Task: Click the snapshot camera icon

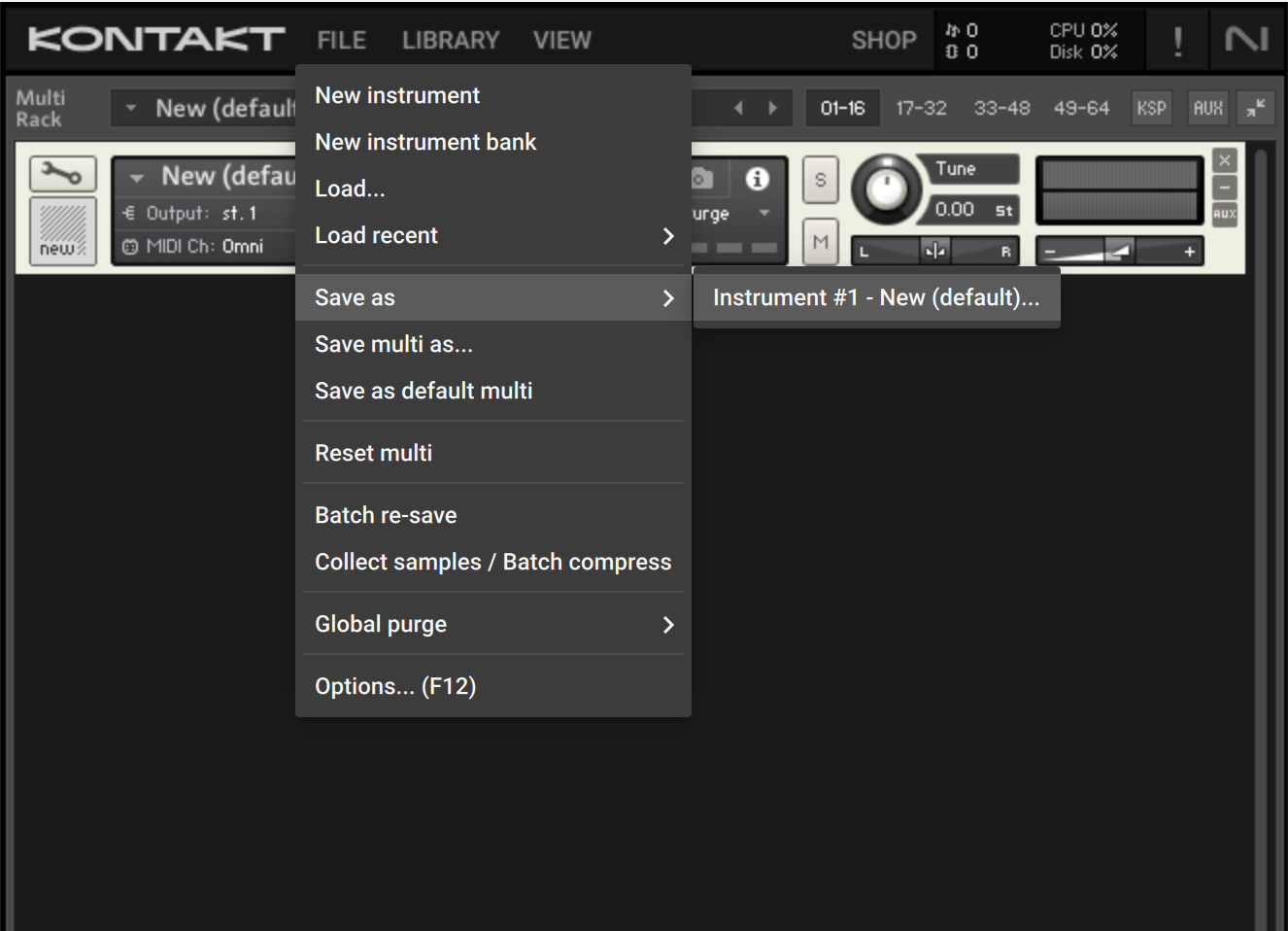Action: (702, 179)
